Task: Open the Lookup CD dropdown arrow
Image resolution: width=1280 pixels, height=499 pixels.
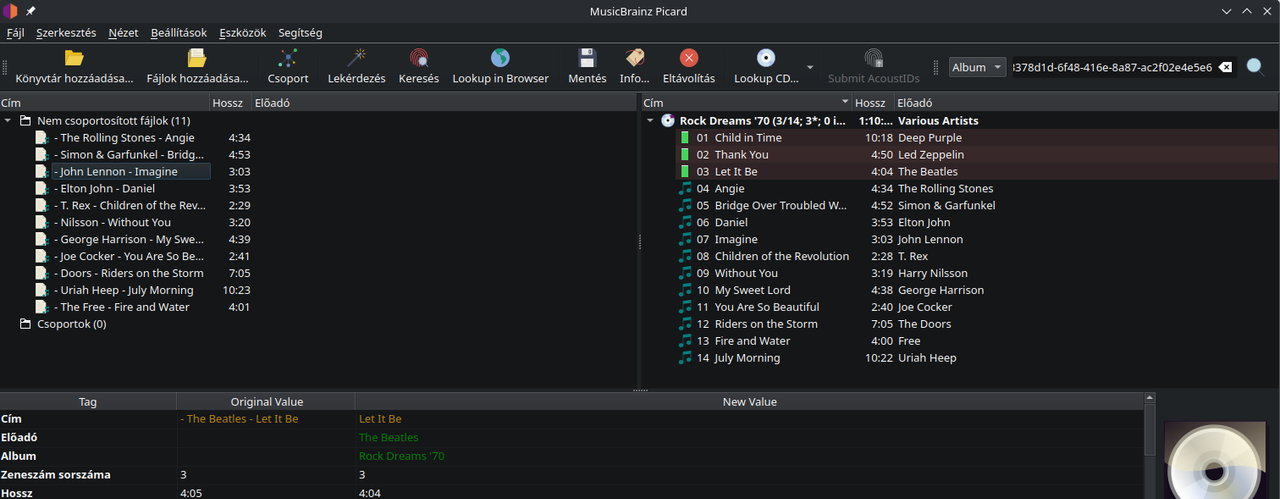Action: (809, 68)
